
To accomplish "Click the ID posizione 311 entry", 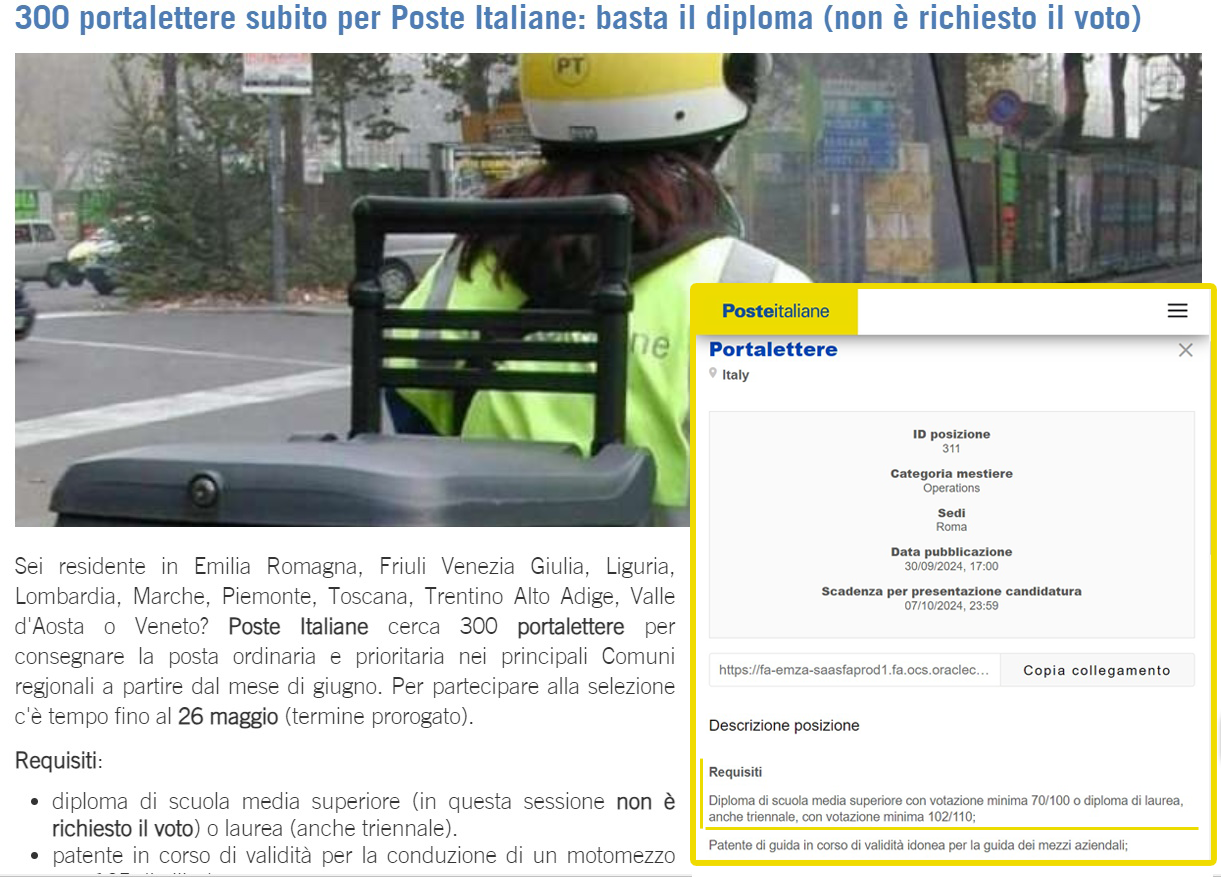I will 951,441.
